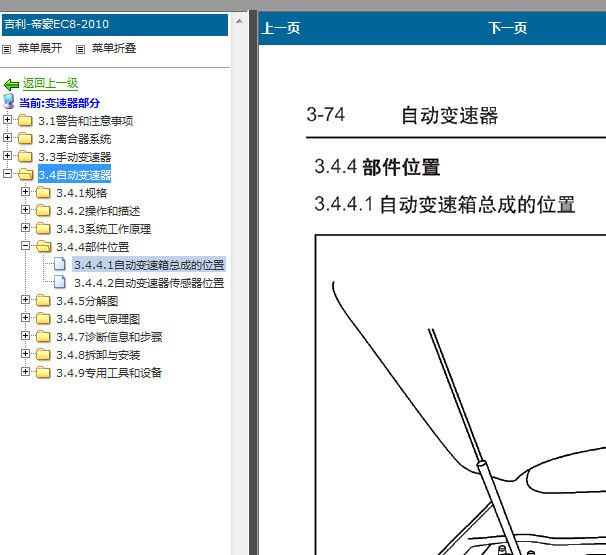Click 菜单折叠 to collapse all menus
606x555 pixels.
coord(114,48)
